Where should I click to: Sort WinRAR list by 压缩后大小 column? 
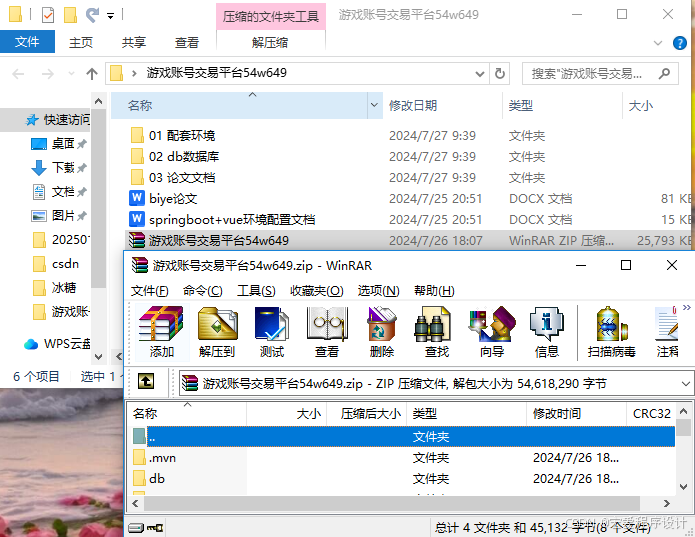click(x=367, y=413)
